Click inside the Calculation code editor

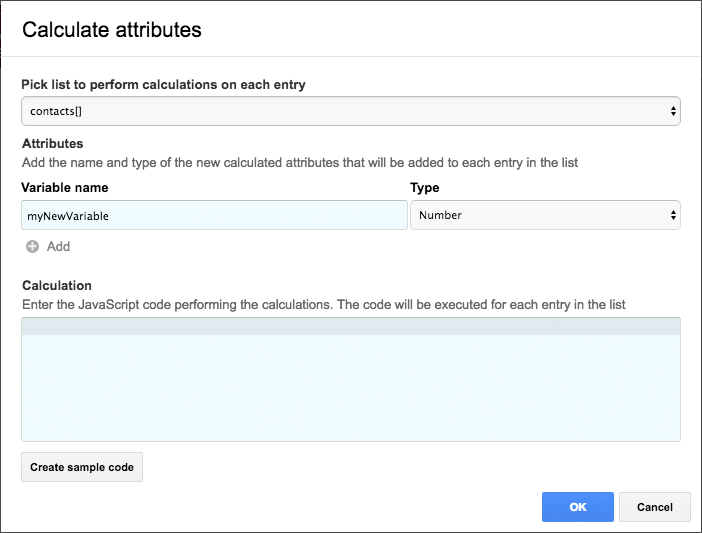(x=350, y=386)
